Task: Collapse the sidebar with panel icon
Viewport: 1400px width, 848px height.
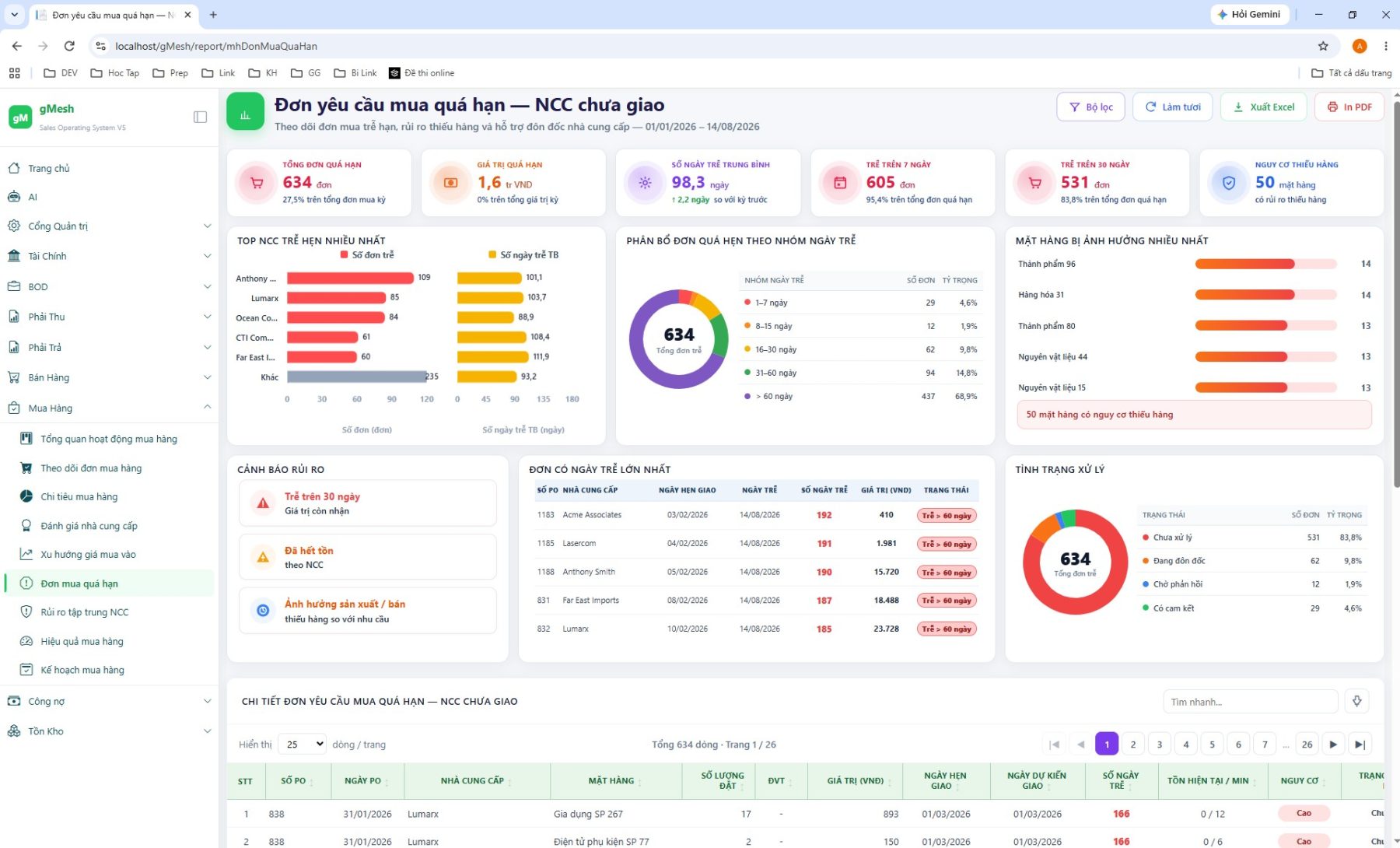Action: pyautogui.click(x=200, y=117)
